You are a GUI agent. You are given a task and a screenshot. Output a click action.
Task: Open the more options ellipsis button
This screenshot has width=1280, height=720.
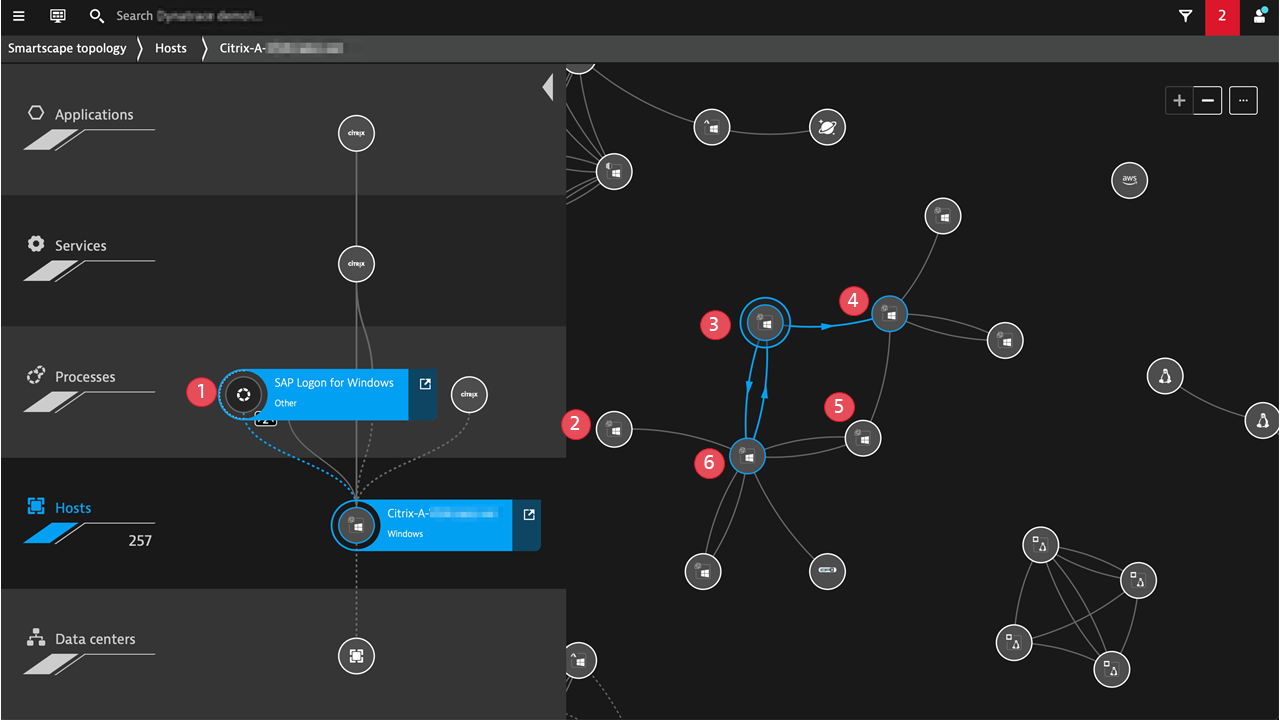click(1243, 100)
